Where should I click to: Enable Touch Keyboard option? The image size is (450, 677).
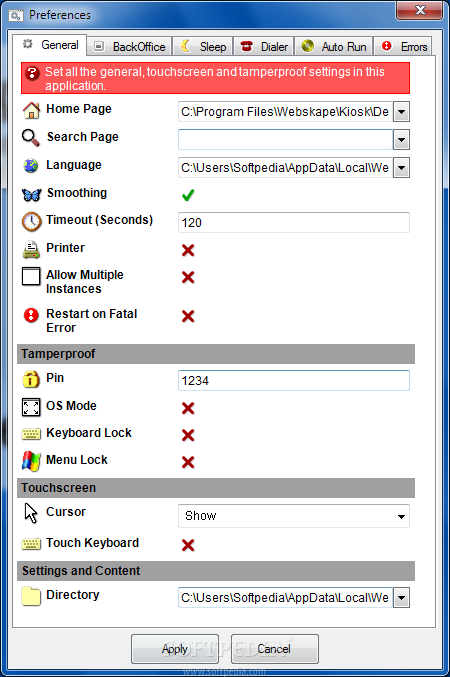[188, 545]
